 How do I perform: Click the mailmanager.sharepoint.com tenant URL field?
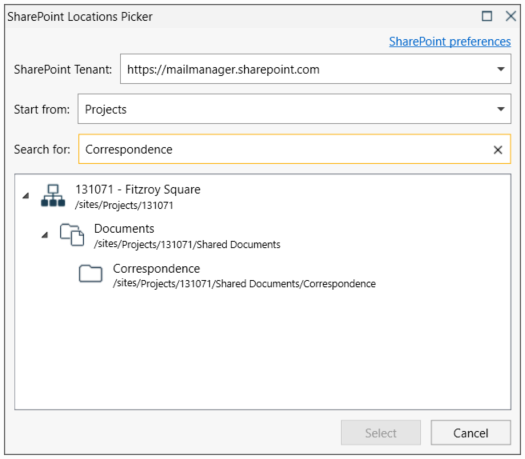(x=316, y=69)
